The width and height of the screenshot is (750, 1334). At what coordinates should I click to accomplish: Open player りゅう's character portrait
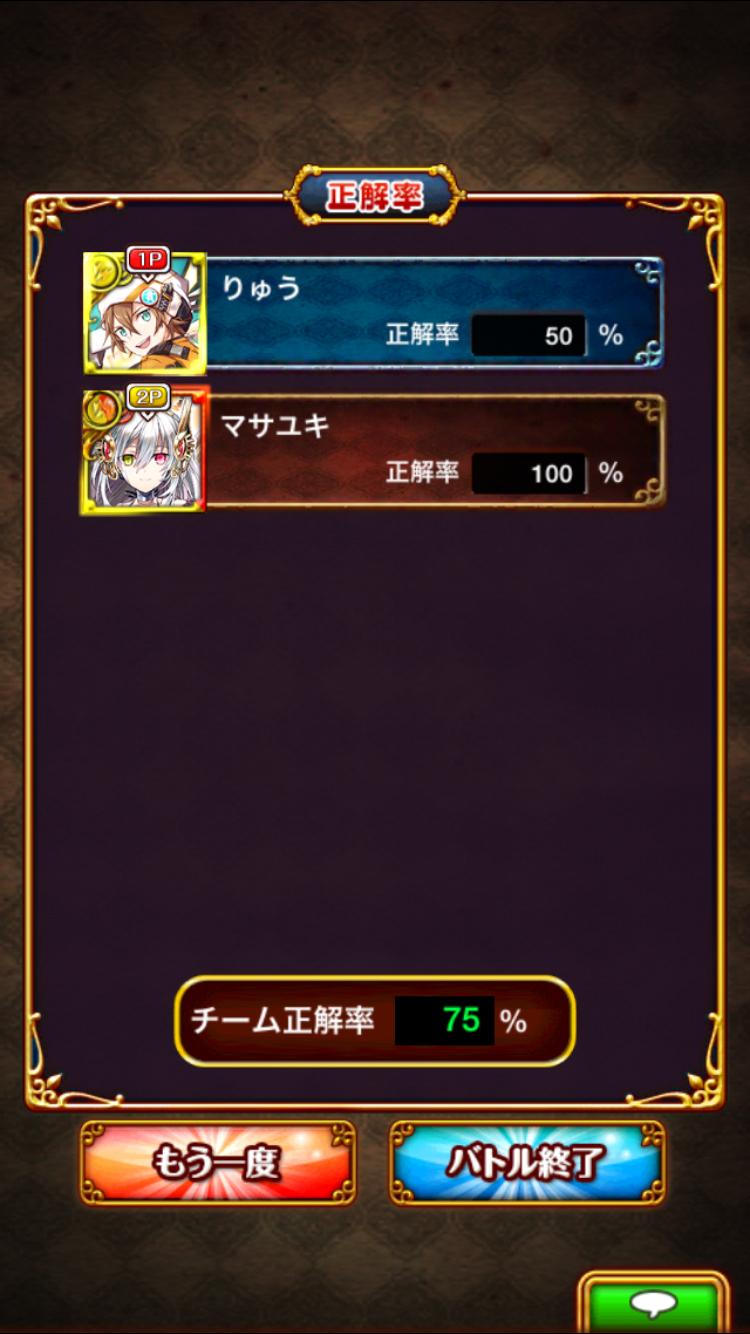point(145,314)
